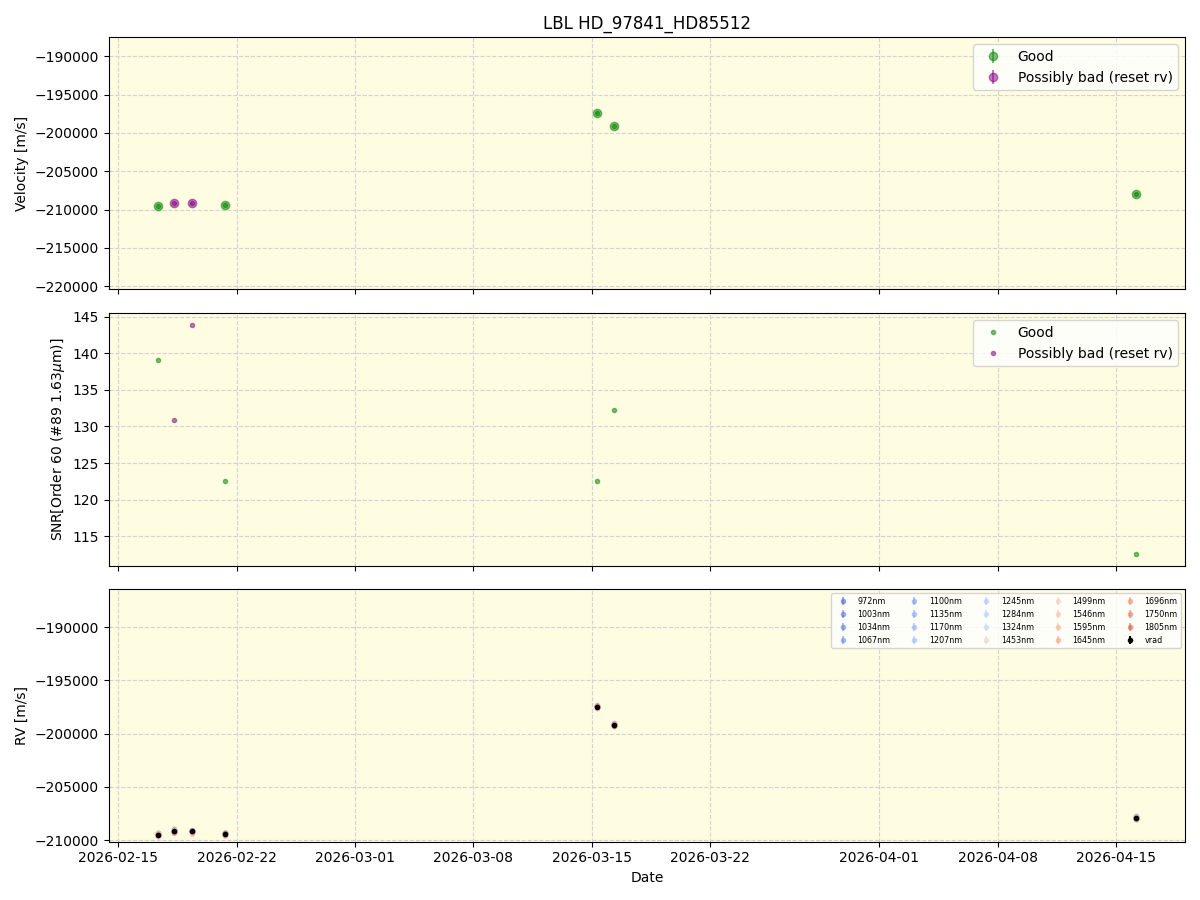This screenshot has height=900, width=1200.
Task: Click the 1003nm legend entry
Action: tap(864, 614)
